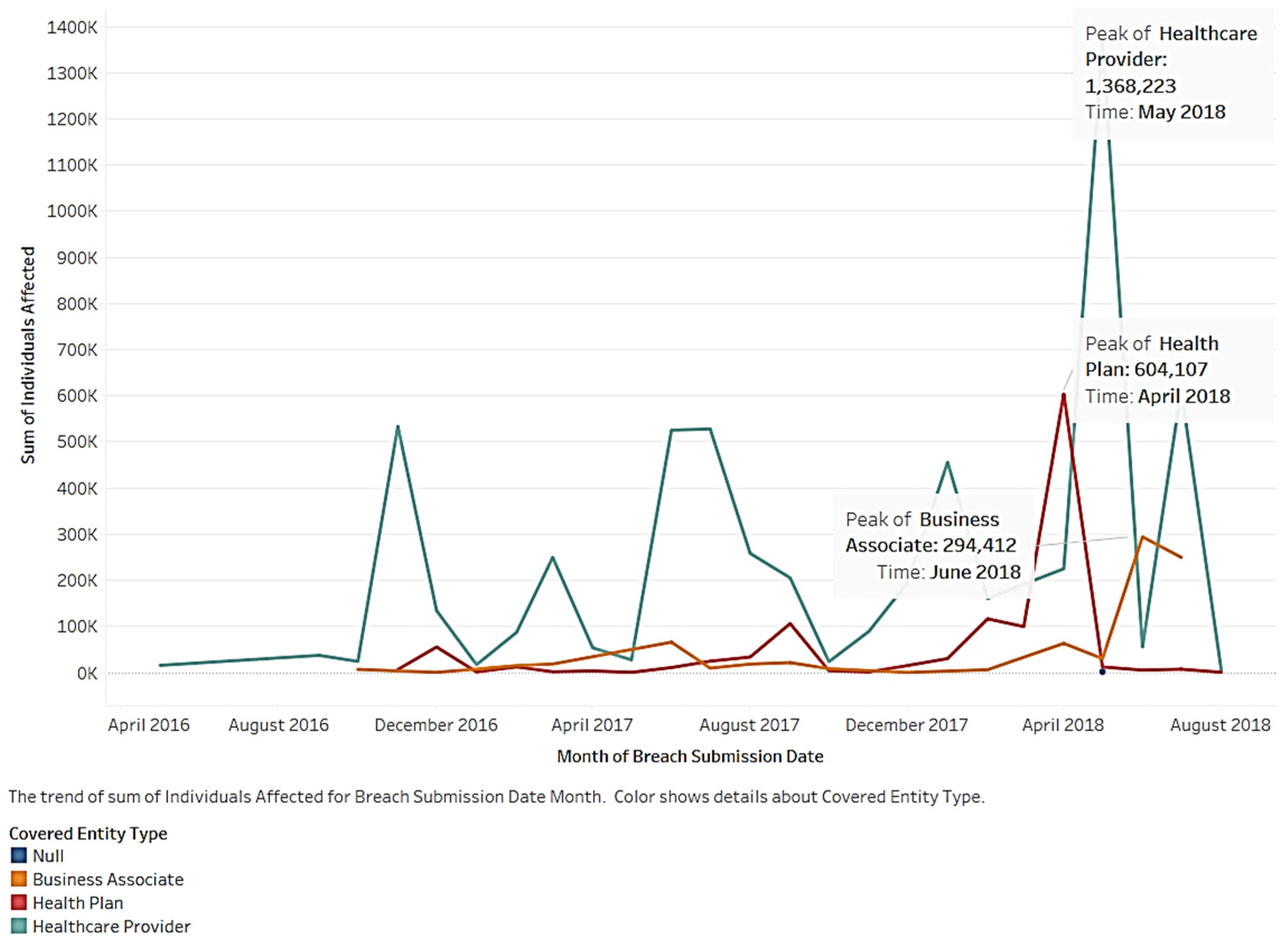Click the August 2017 x-axis label
Screen dimensions: 1288x945
749,725
